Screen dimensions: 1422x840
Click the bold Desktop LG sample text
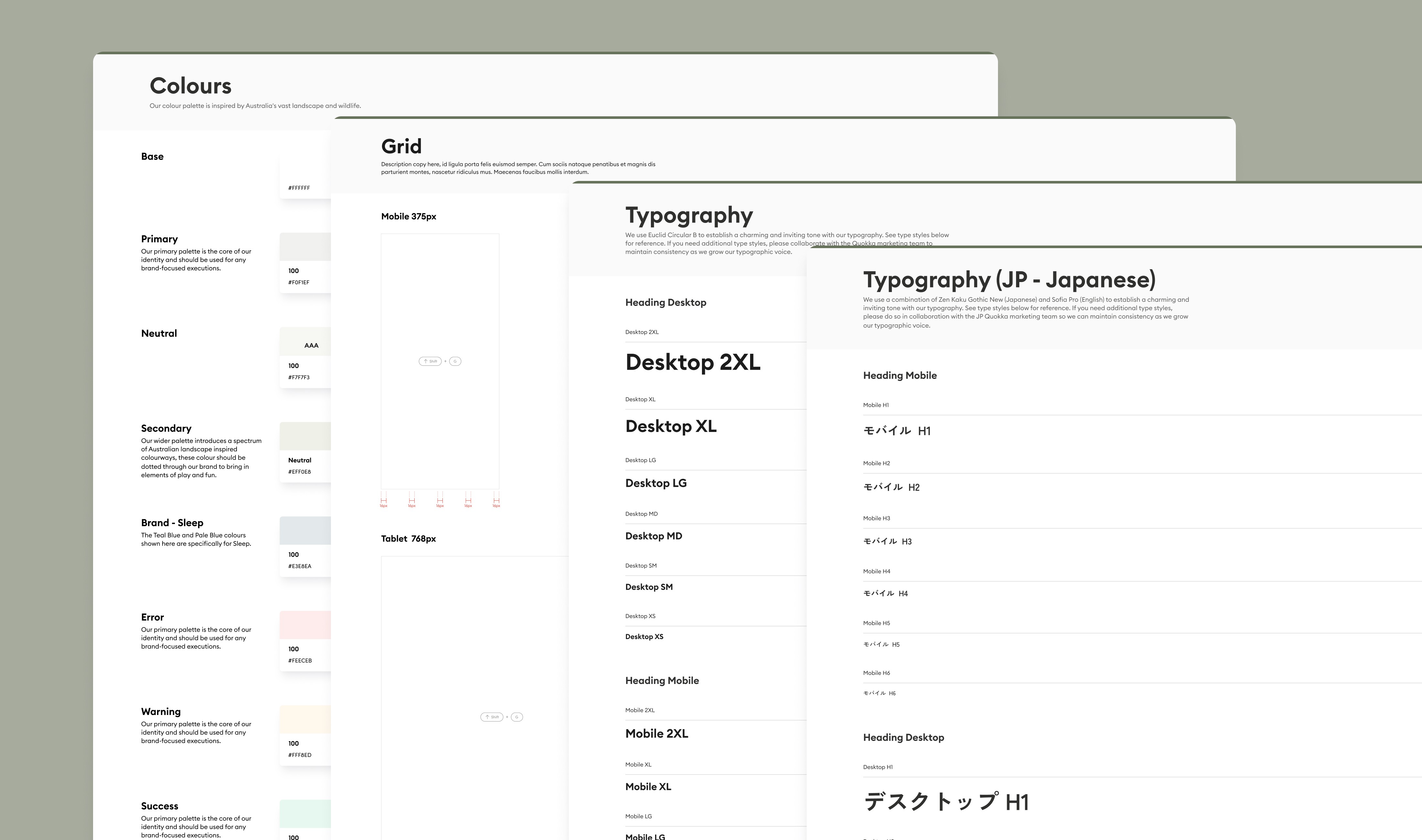(655, 483)
